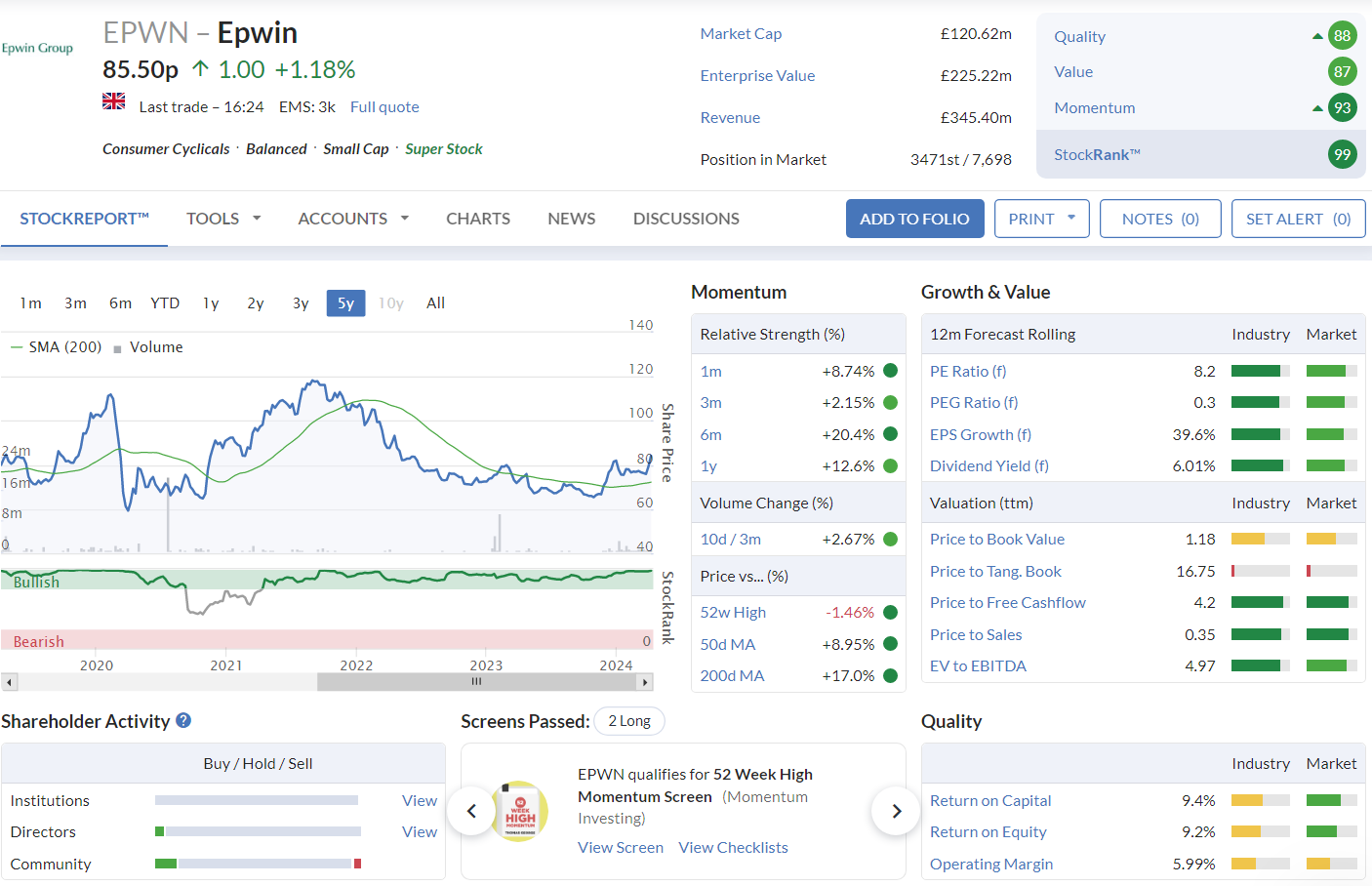Screen dimensions: 1372x886
Task: Click the Quality rank link
Action: (x=1079, y=36)
